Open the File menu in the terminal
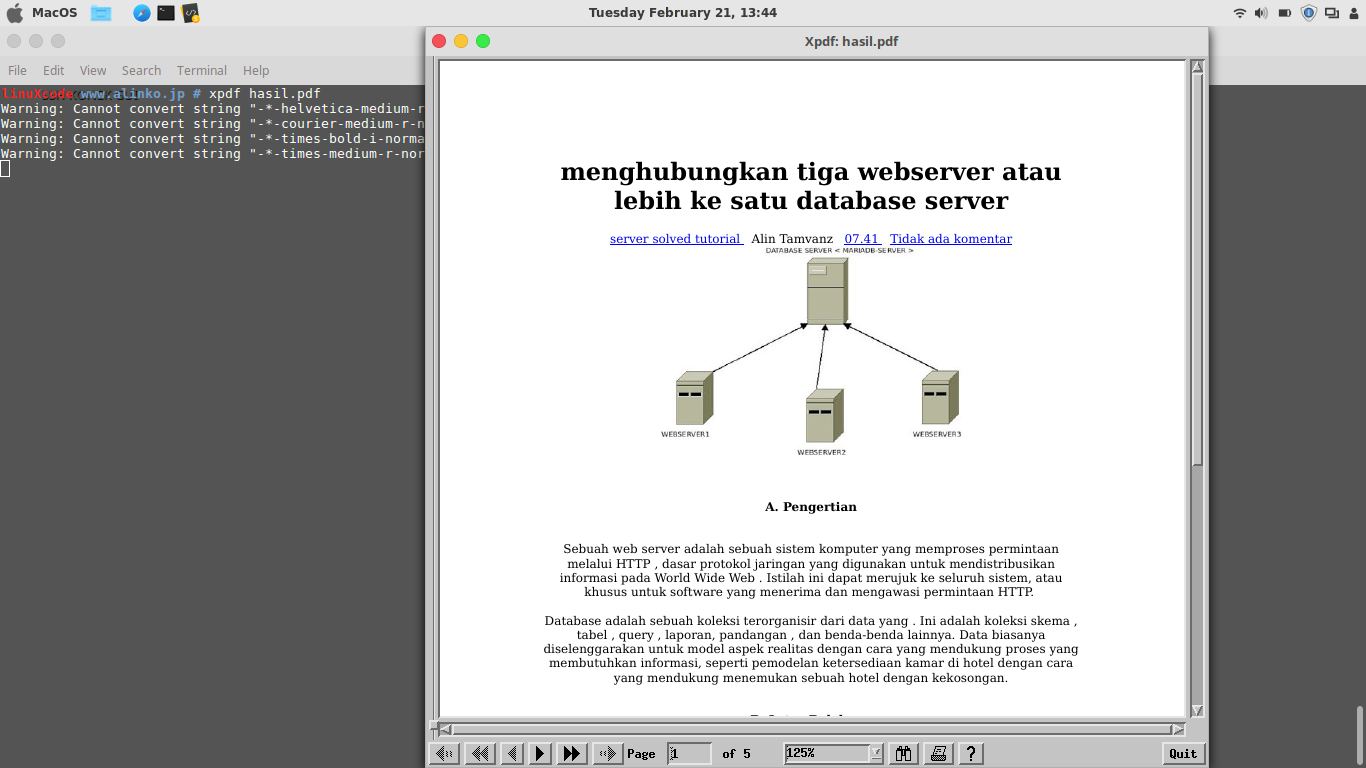The height and width of the screenshot is (768, 1366). pos(18,71)
